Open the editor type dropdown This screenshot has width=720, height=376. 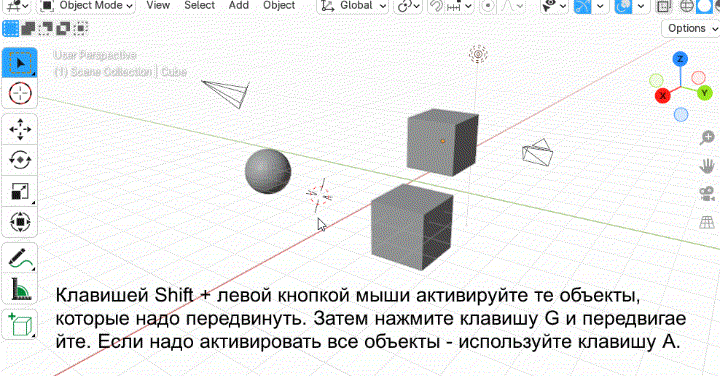point(18,6)
